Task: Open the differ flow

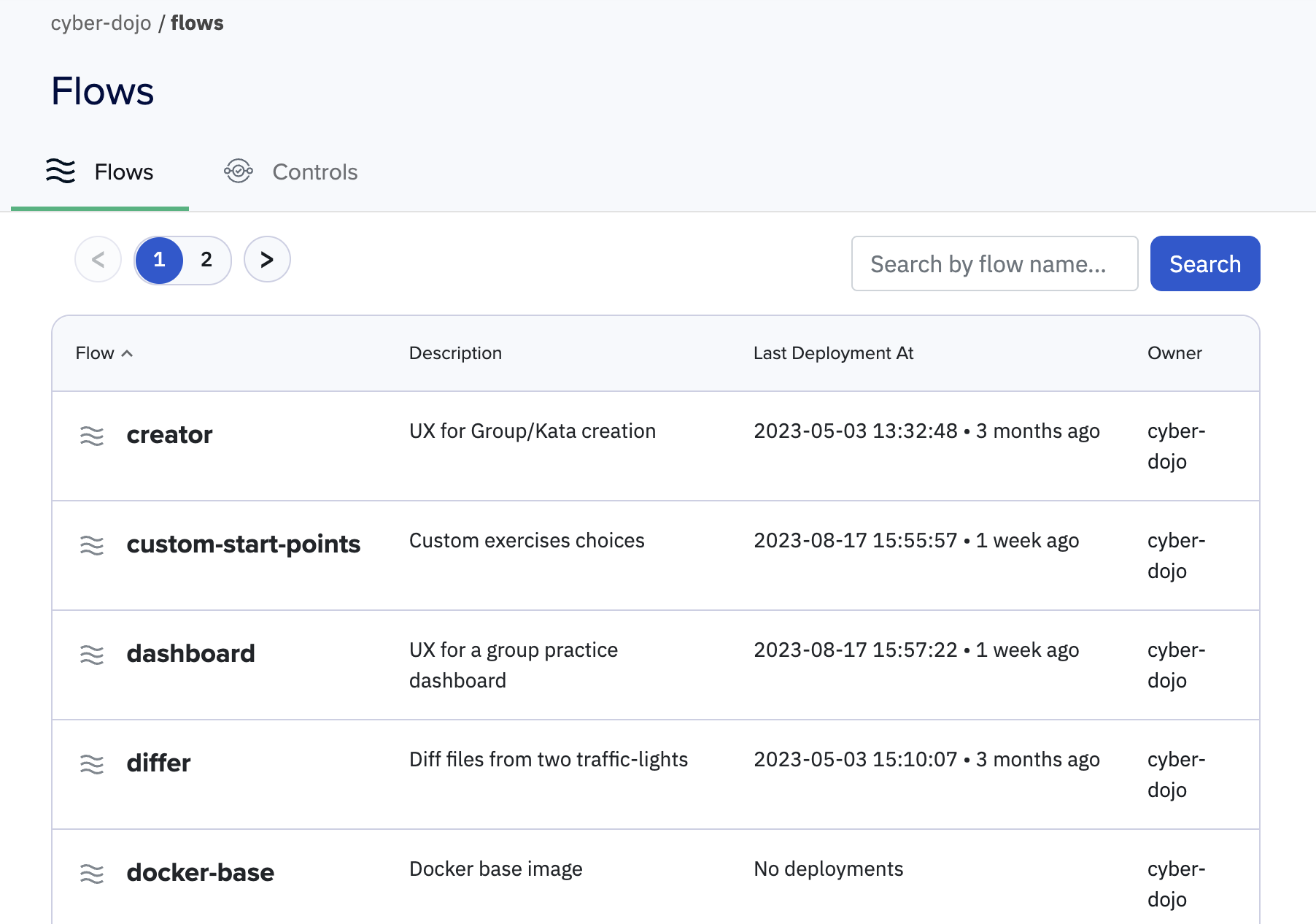Action: point(158,763)
